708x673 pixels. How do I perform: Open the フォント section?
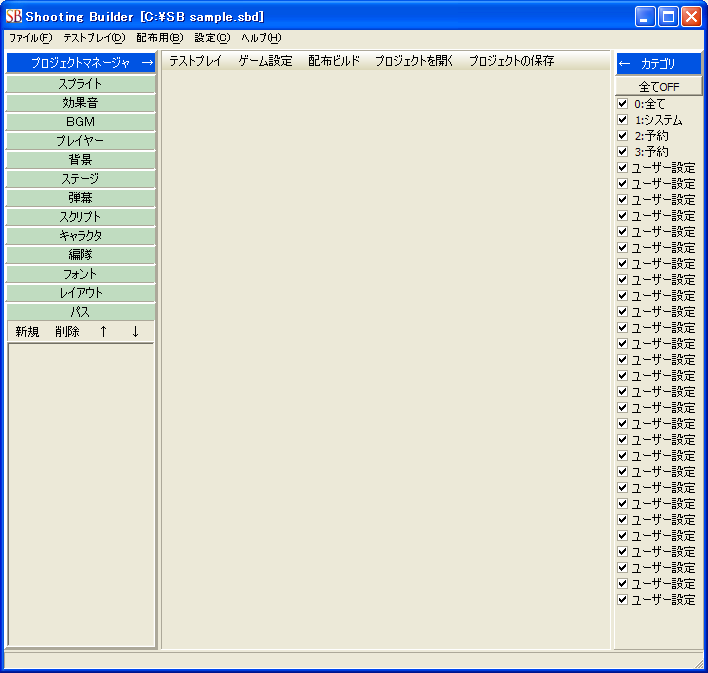click(x=80, y=274)
